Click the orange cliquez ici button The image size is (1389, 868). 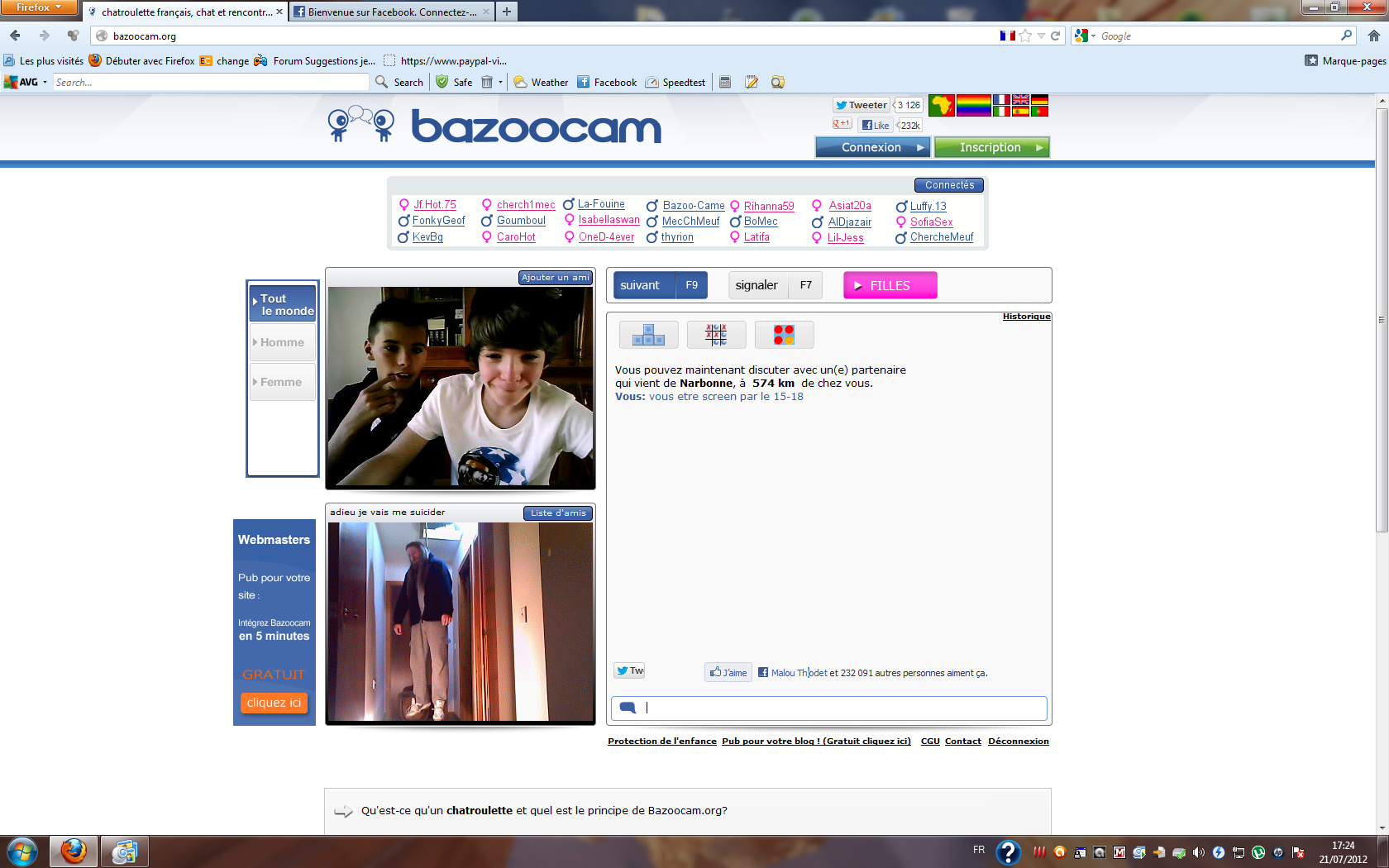point(274,703)
